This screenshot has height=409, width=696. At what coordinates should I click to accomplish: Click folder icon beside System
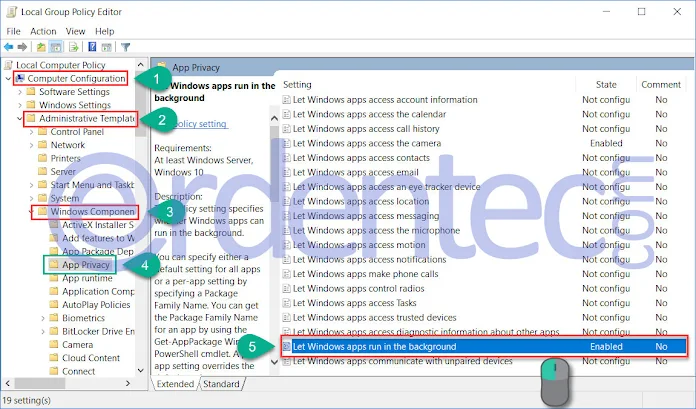[x=43, y=198]
